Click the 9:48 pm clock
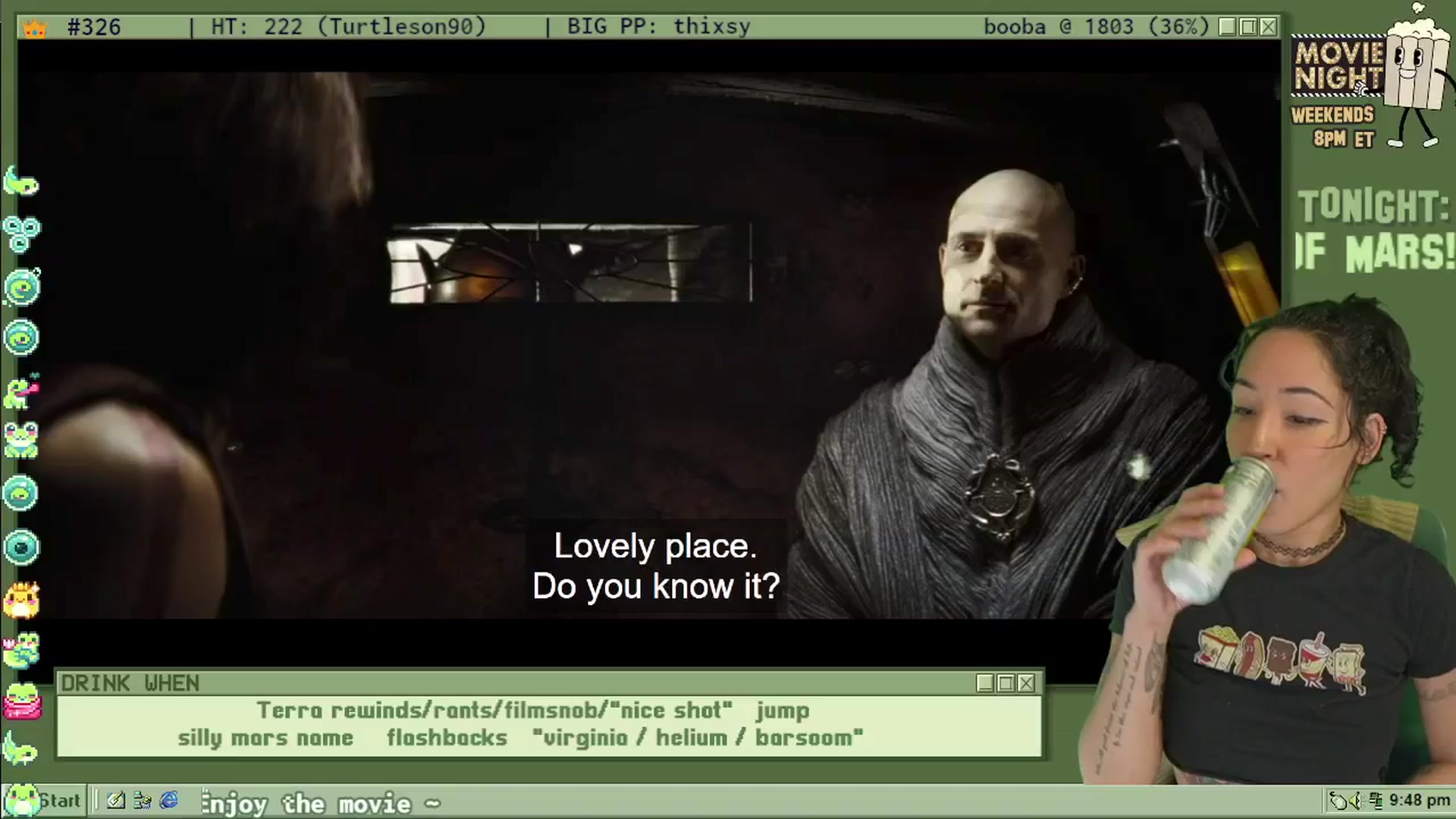This screenshot has height=819, width=1456. pos(1419,800)
